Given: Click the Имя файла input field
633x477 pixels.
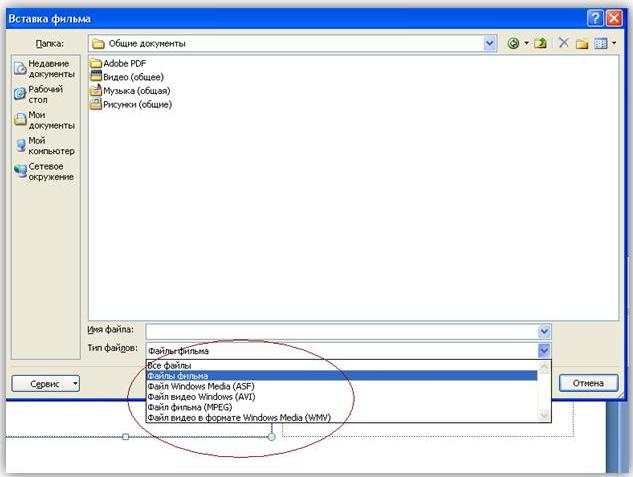Looking at the screenshot, I should (342, 332).
